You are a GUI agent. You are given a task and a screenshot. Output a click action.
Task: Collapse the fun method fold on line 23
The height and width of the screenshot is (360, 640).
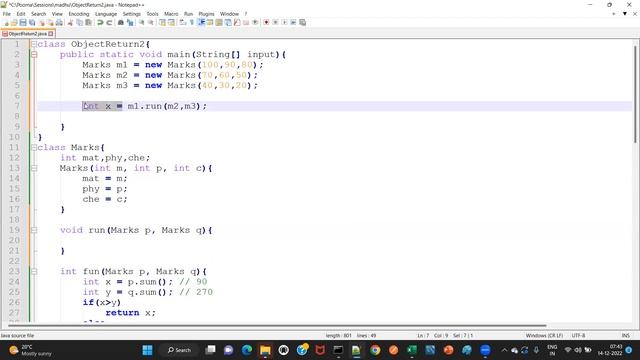tap(34, 271)
